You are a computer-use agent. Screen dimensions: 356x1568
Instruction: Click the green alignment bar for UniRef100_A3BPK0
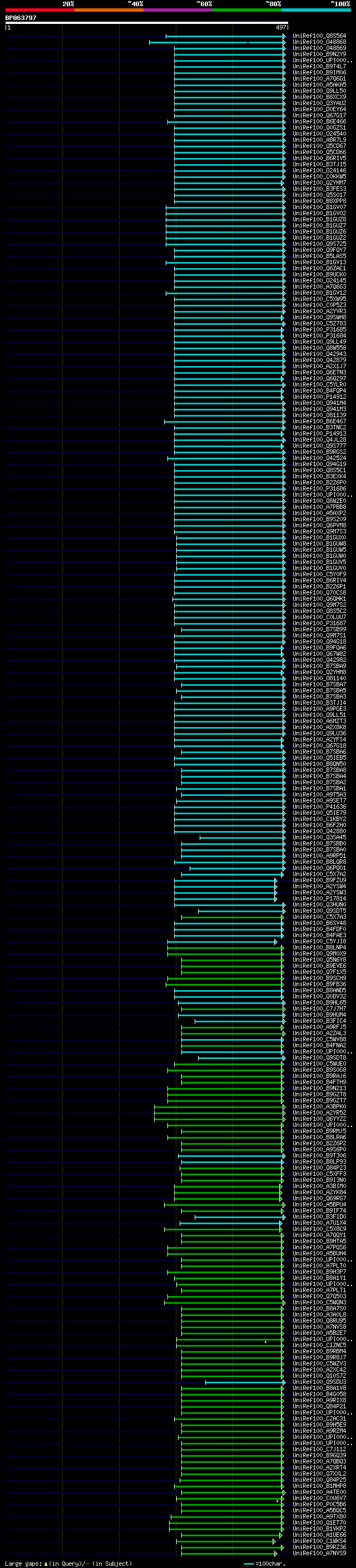pos(220,1107)
